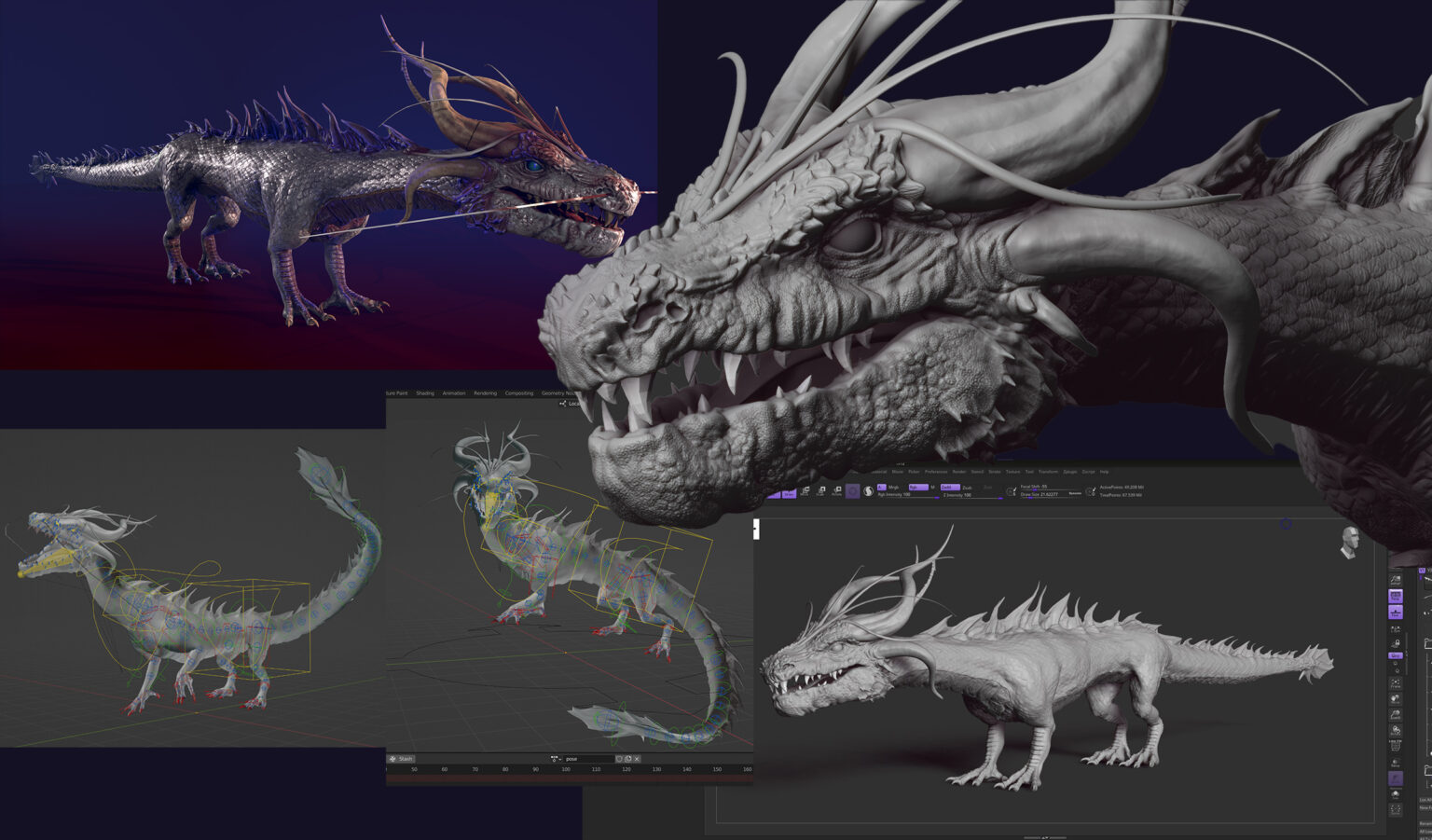Toggle the Zadd sculpt mode button
The width and height of the screenshot is (1432, 840).
pos(949,487)
